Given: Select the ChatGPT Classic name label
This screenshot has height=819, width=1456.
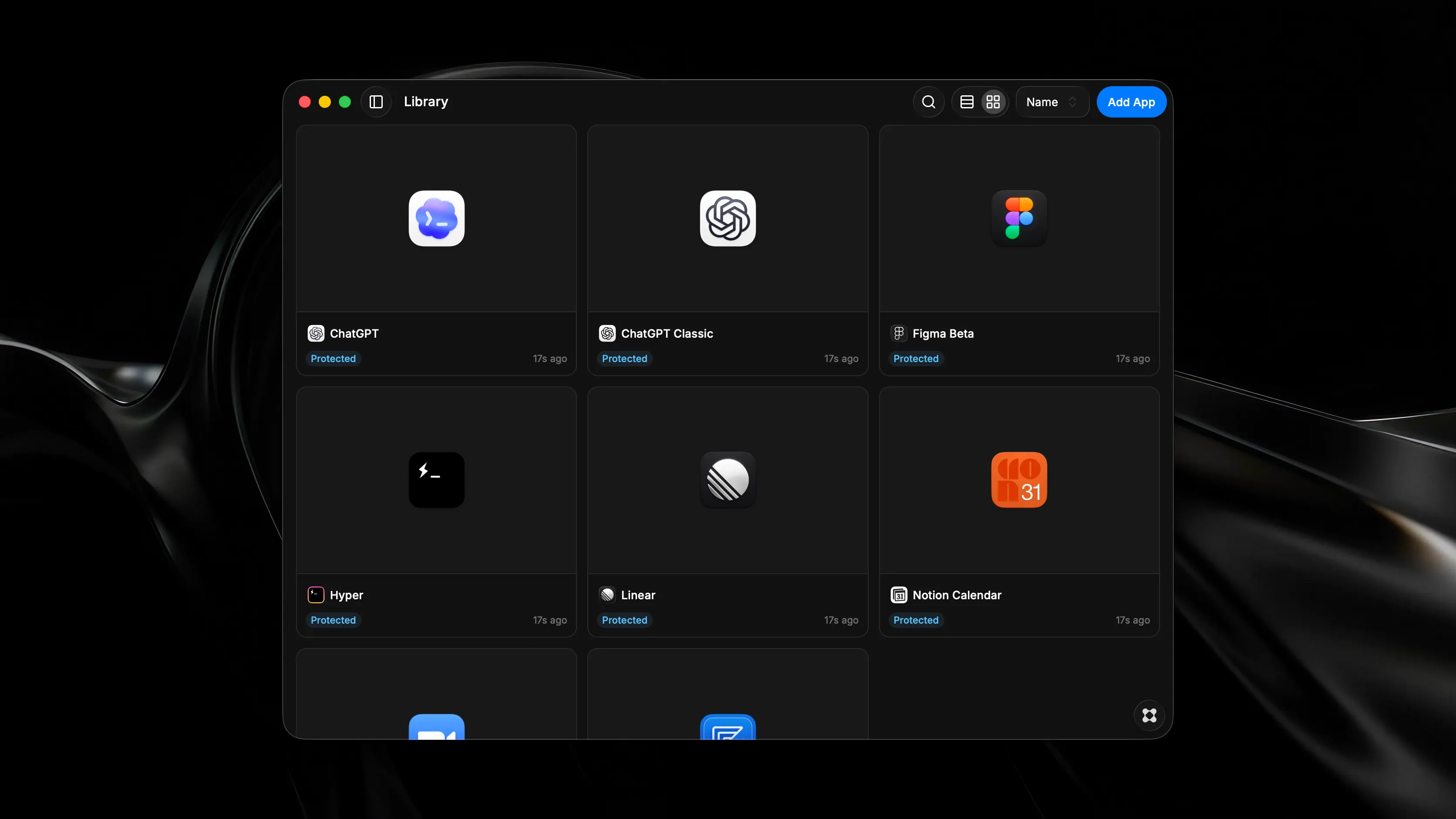Looking at the screenshot, I should (667, 333).
